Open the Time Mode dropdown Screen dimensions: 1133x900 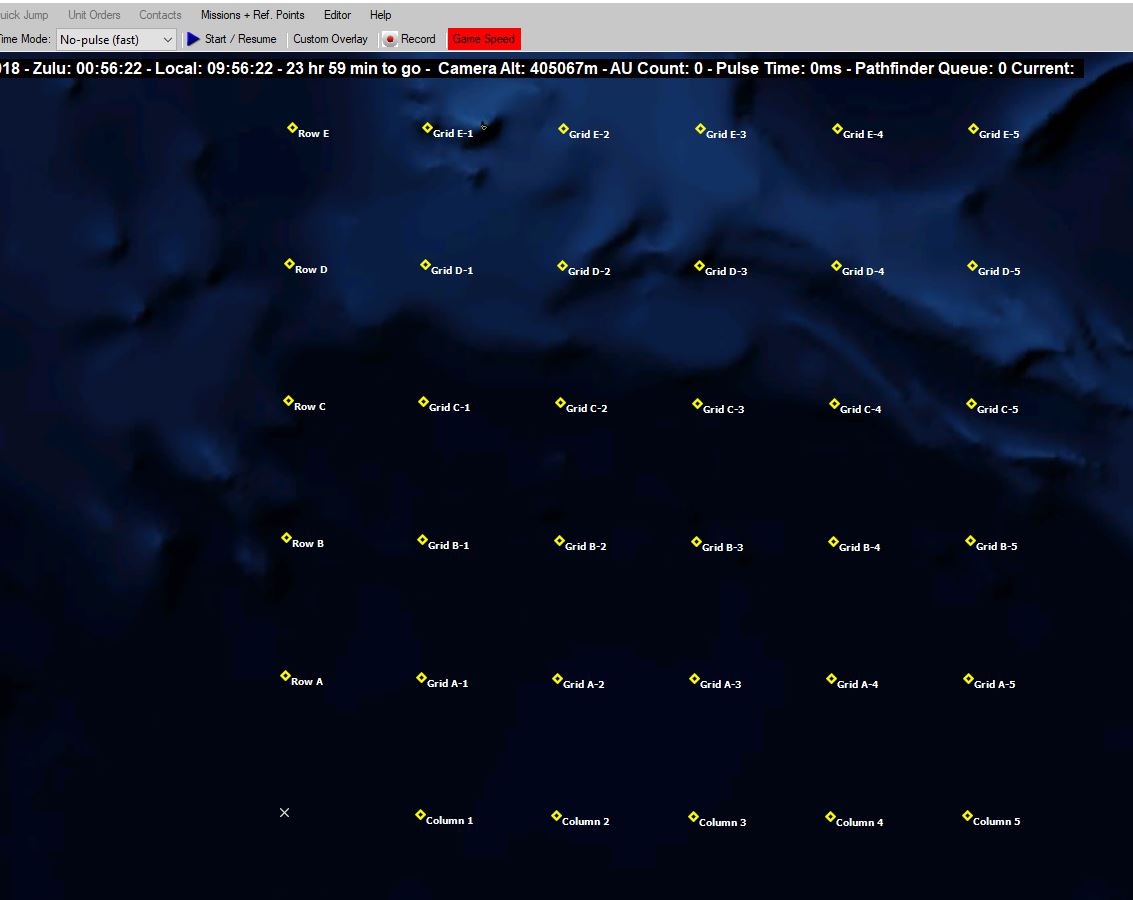pyautogui.click(x=116, y=40)
